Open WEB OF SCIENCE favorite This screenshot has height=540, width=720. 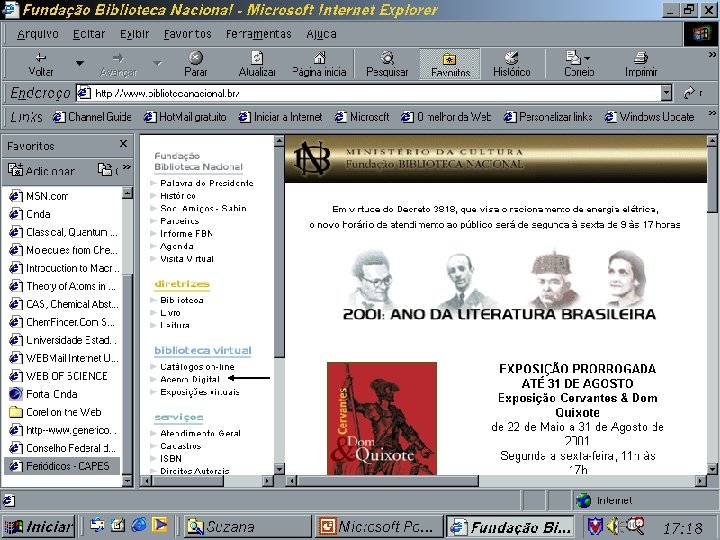click(x=58, y=376)
